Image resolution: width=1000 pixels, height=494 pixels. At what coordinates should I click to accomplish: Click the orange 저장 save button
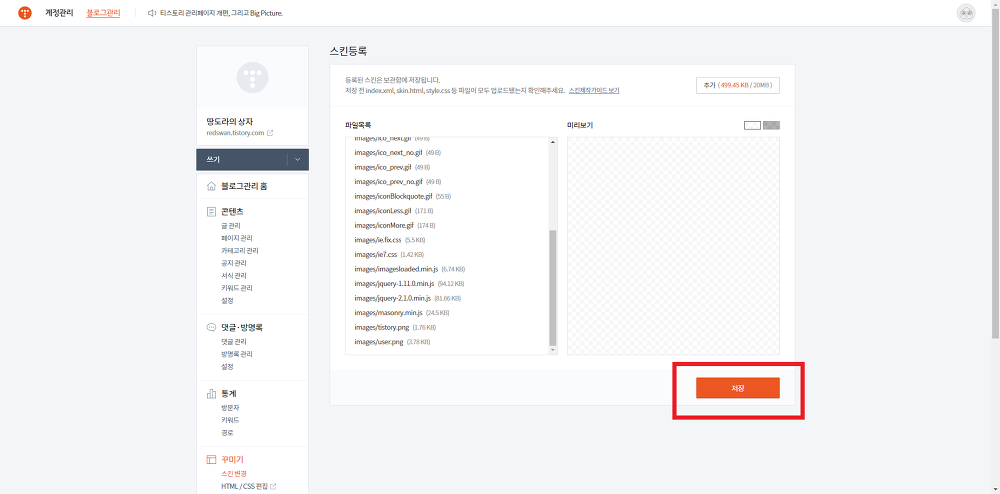point(738,388)
